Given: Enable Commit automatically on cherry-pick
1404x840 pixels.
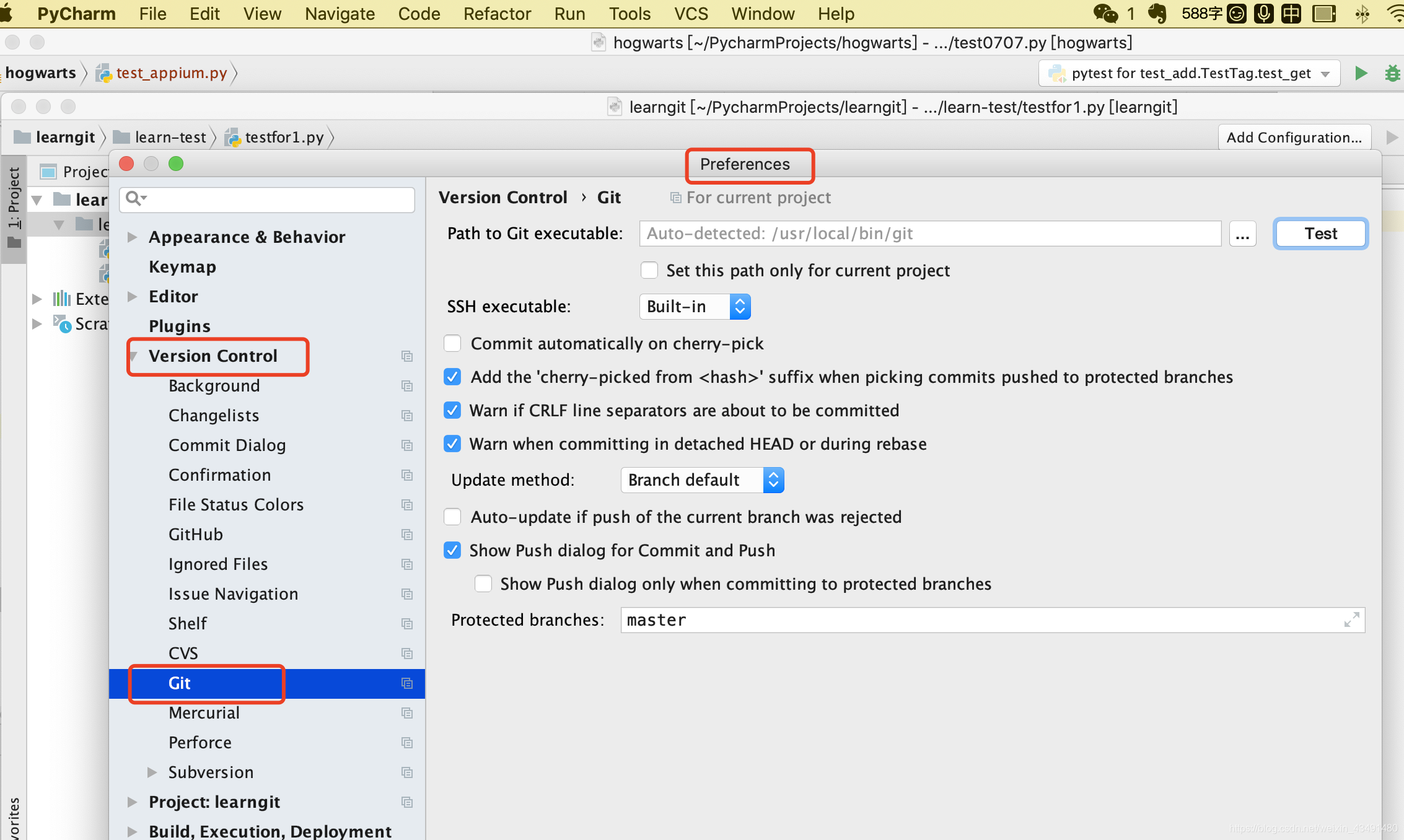Looking at the screenshot, I should (x=452, y=344).
